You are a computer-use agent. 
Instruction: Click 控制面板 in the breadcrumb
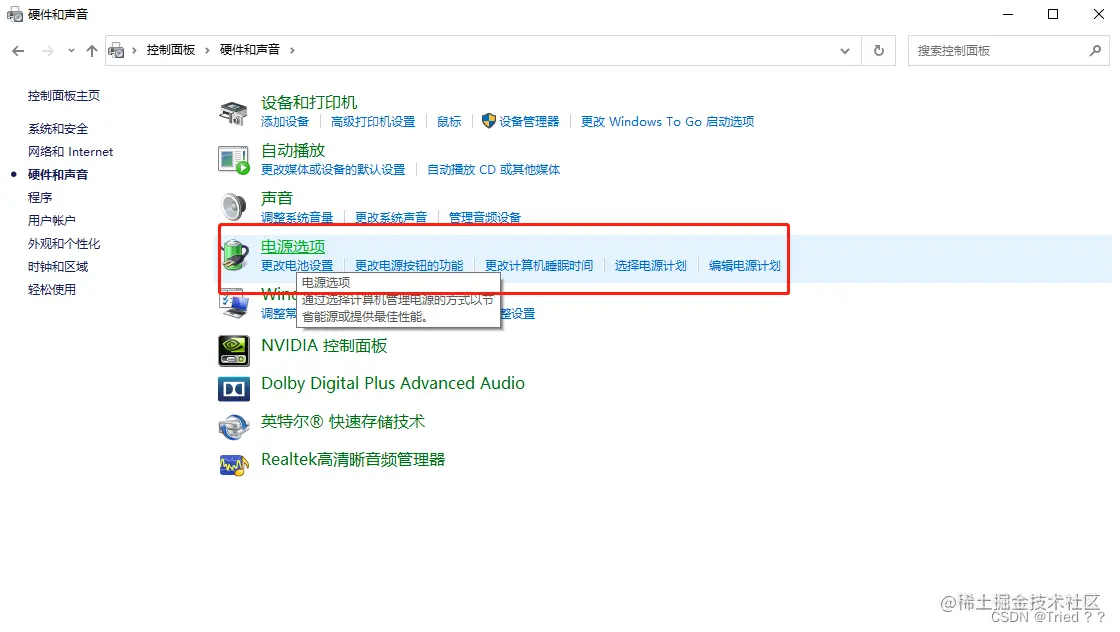171,49
